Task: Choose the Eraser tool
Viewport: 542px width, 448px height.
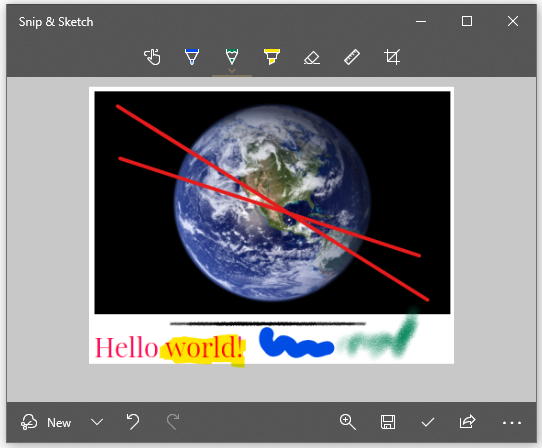Action: coord(312,57)
